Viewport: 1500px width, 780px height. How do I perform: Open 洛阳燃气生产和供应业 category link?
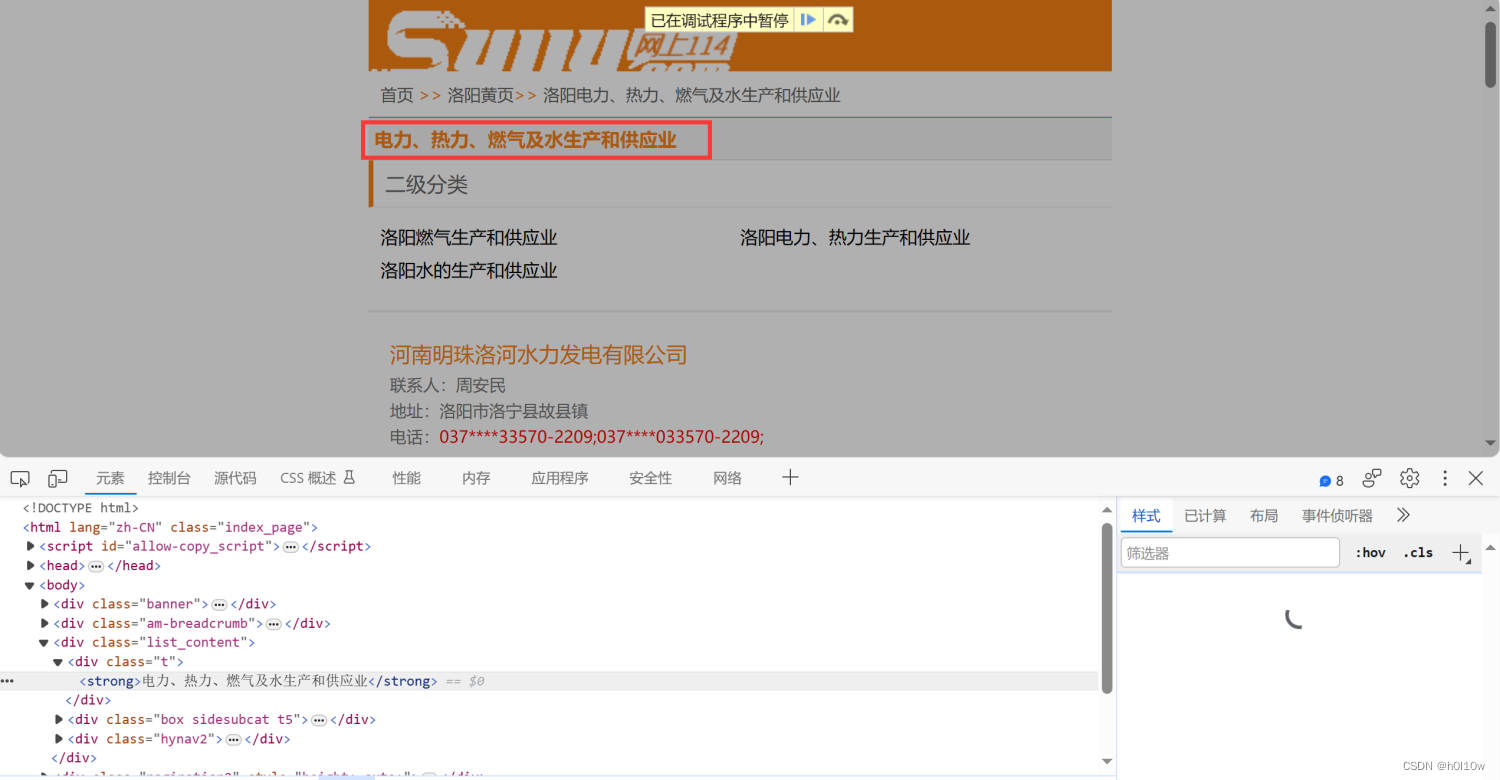click(469, 238)
